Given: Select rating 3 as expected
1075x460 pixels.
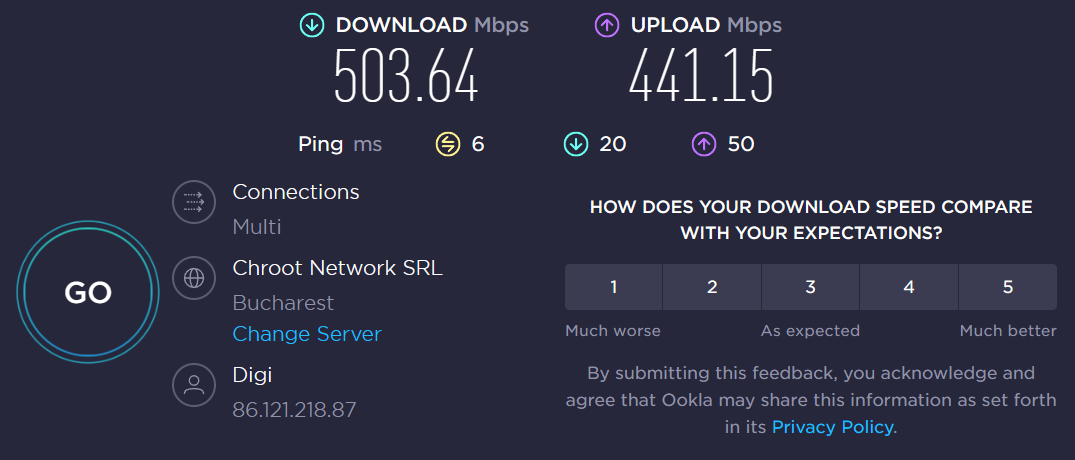Looking at the screenshot, I should click(x=810, y=287).
